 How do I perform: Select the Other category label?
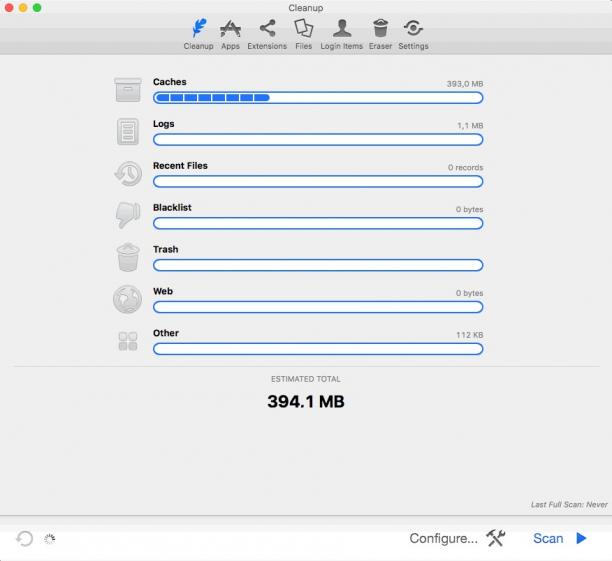click(166, 333)
